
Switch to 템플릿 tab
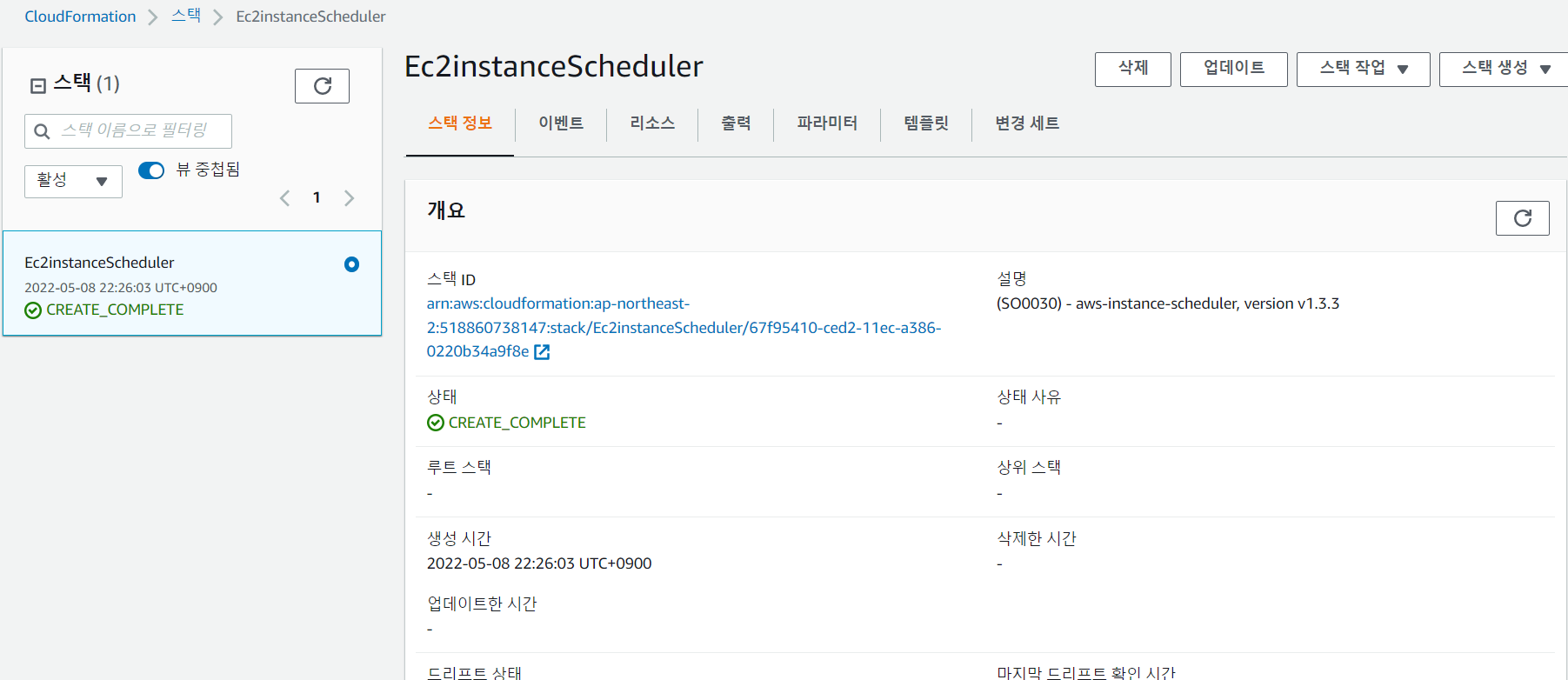click(926, 123)
